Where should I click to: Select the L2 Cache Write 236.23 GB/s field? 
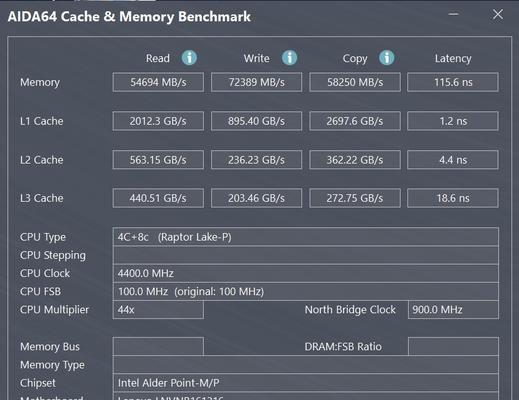pos(256,160)
